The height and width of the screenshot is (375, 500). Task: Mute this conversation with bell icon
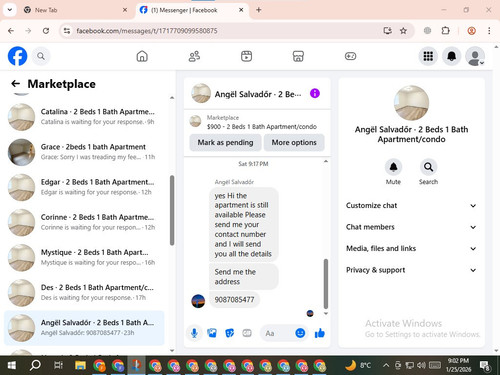(393, 167)
